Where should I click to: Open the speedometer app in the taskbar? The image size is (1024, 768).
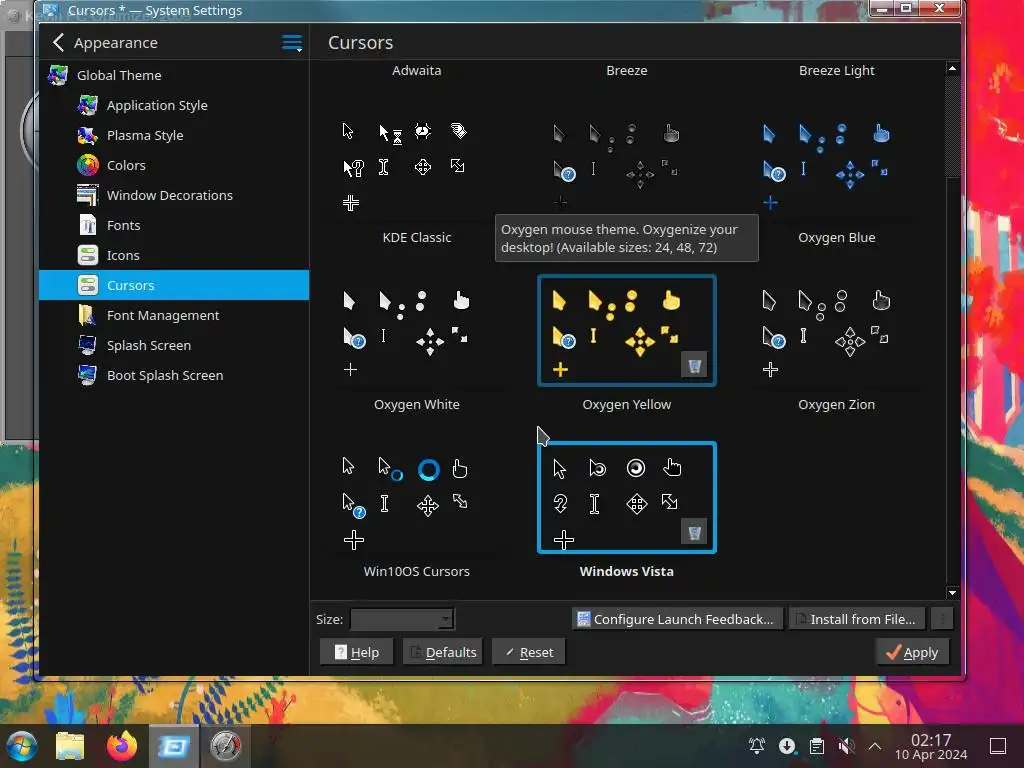[225, 746]
